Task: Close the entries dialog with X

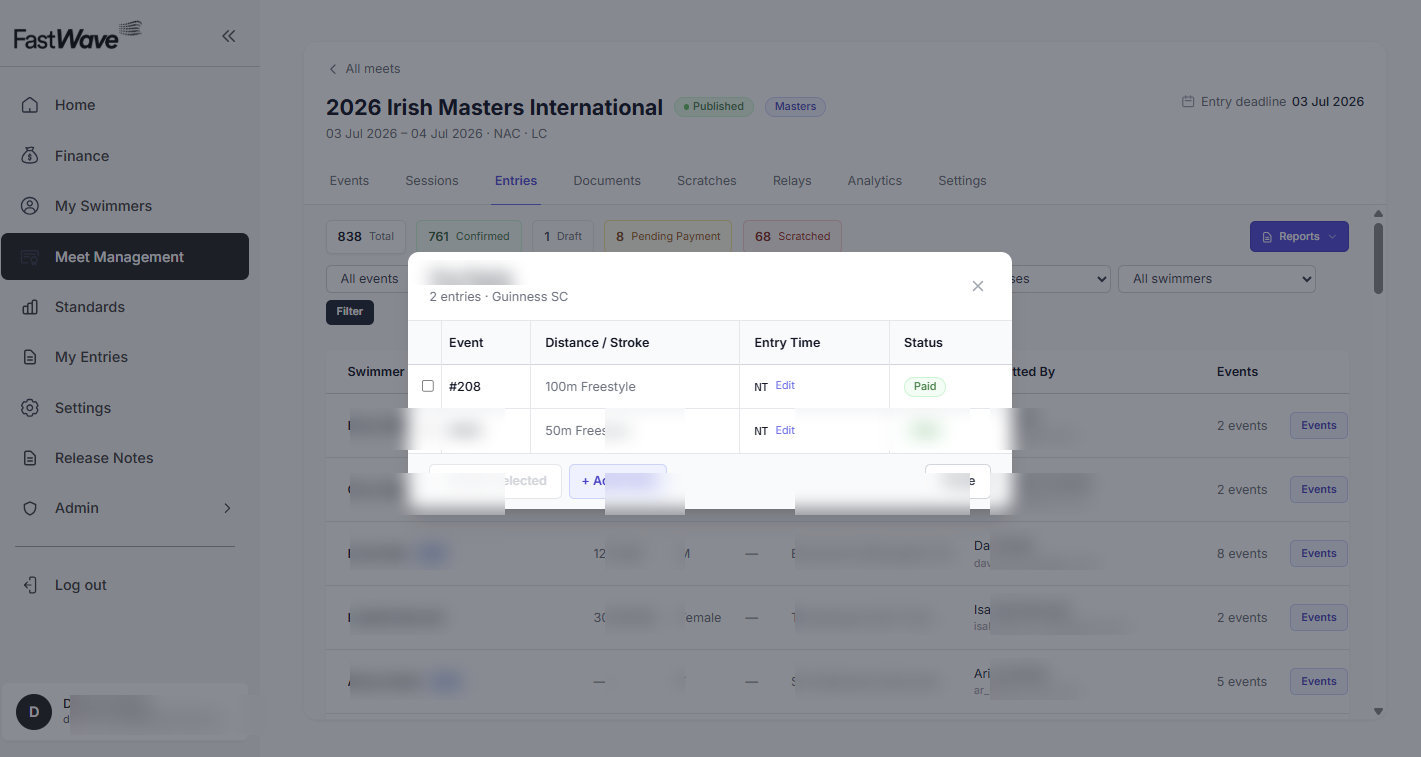Action: (978, 286)
